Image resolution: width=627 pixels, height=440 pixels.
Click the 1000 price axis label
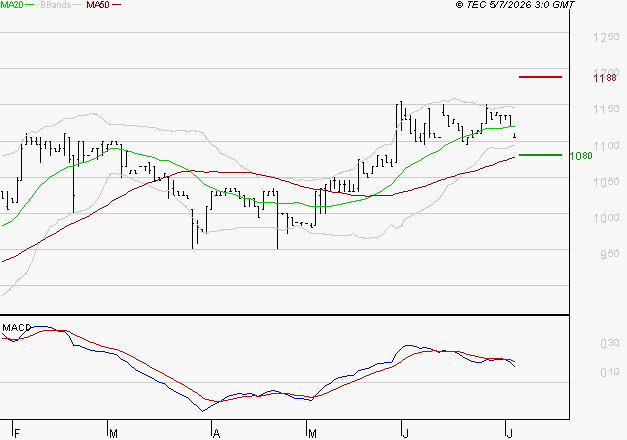[x=606, y=218]
